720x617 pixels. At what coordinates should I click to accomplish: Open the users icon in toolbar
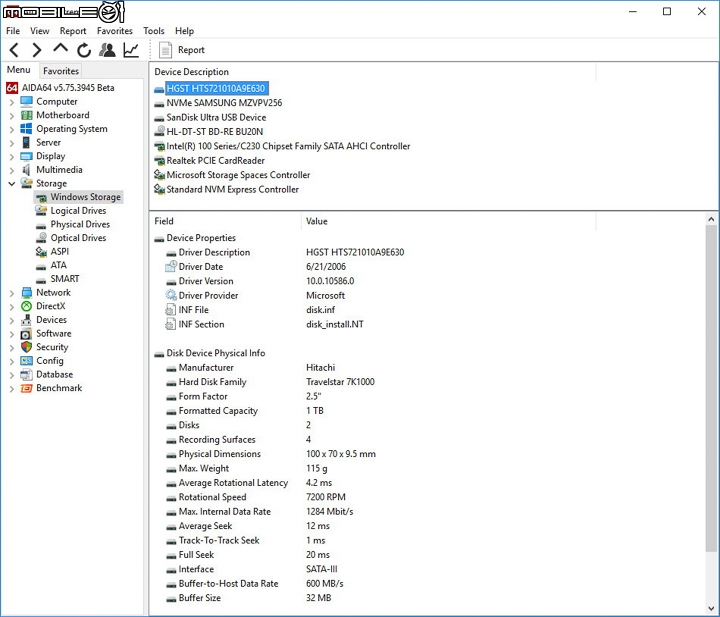click(x=107, y=50)
